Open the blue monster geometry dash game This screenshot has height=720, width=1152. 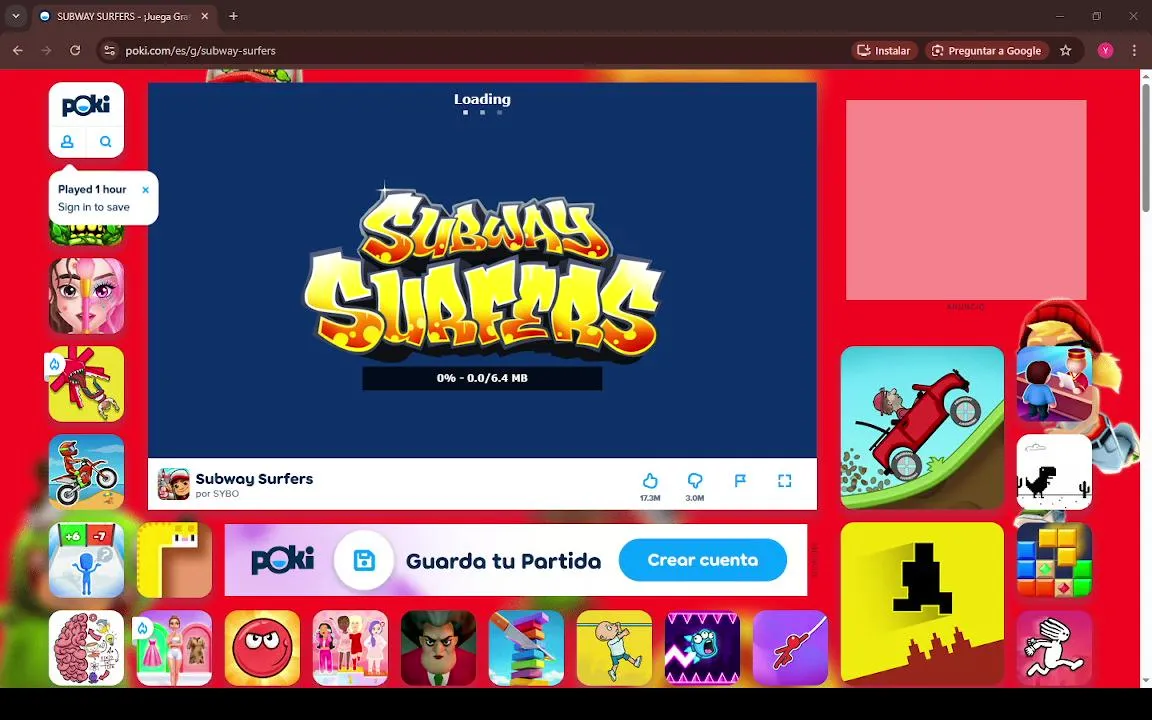pos(702,648)
